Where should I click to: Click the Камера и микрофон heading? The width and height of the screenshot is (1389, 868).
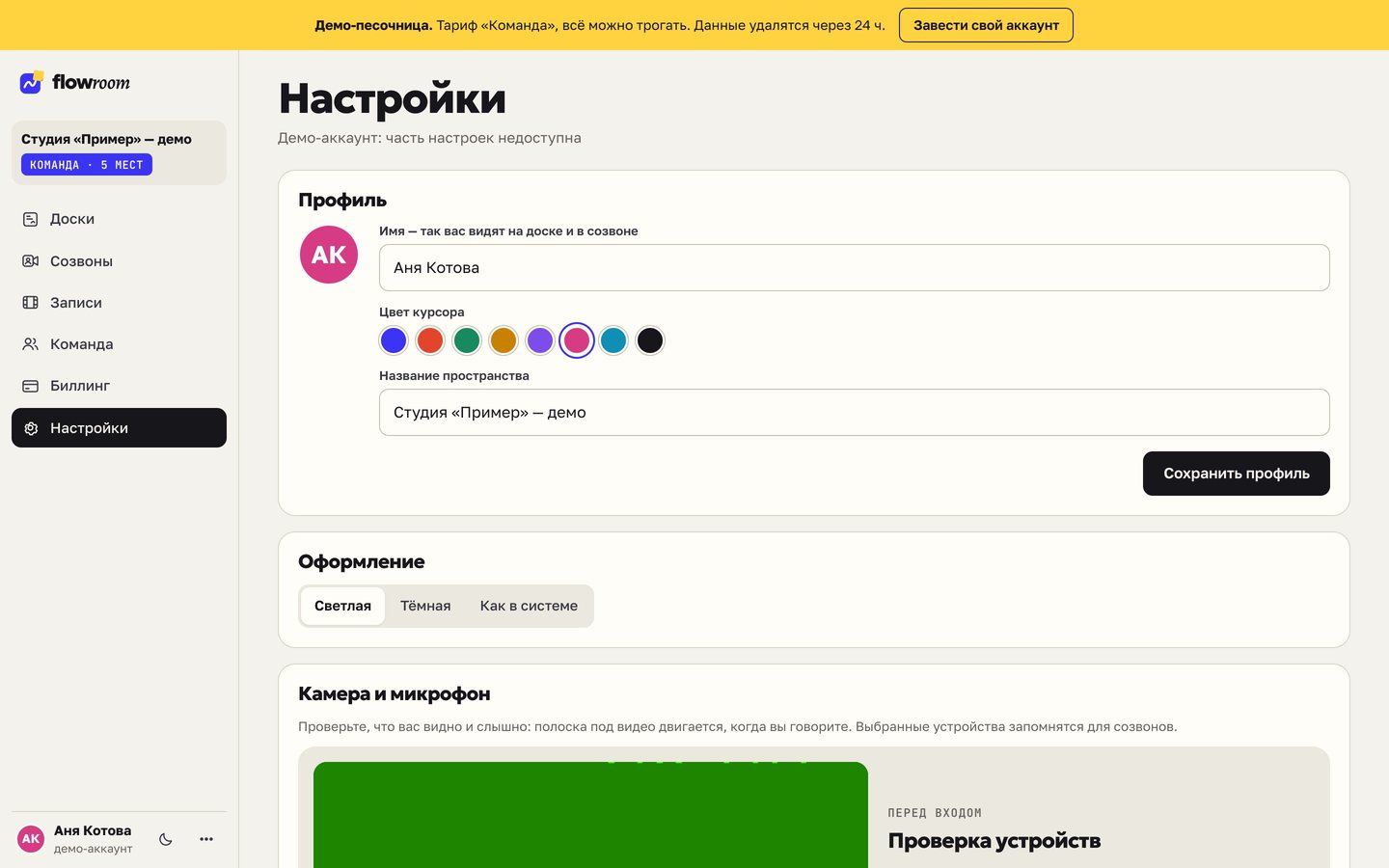[395, 694]
